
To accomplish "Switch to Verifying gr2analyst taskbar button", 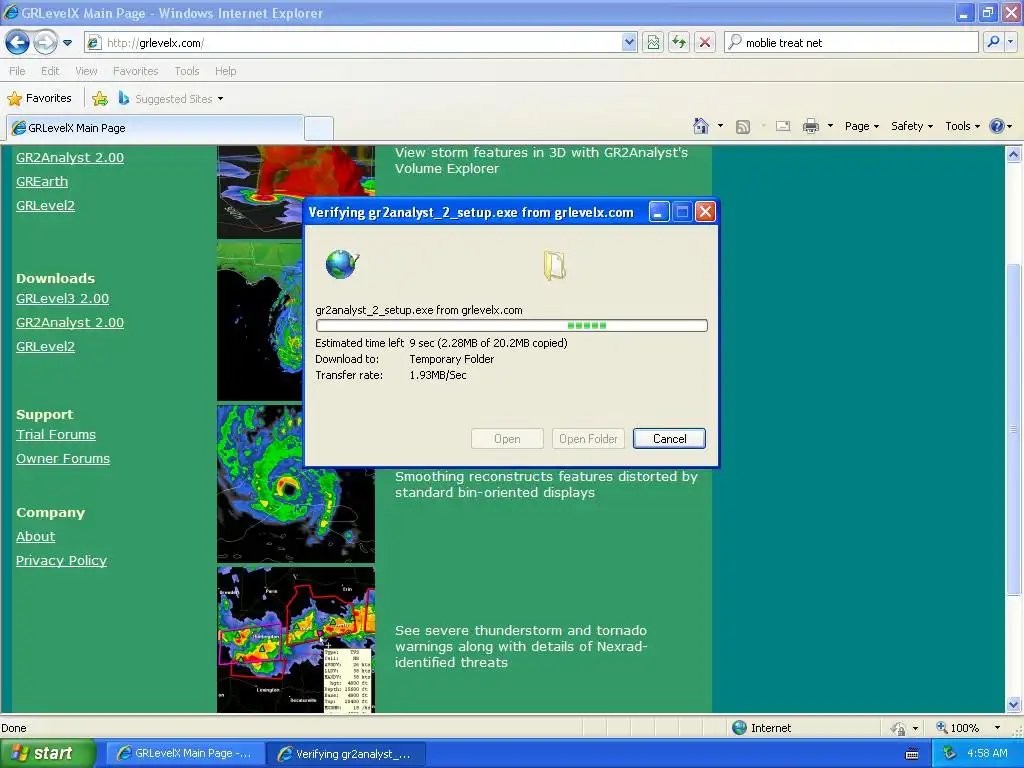I will point(347,754).
